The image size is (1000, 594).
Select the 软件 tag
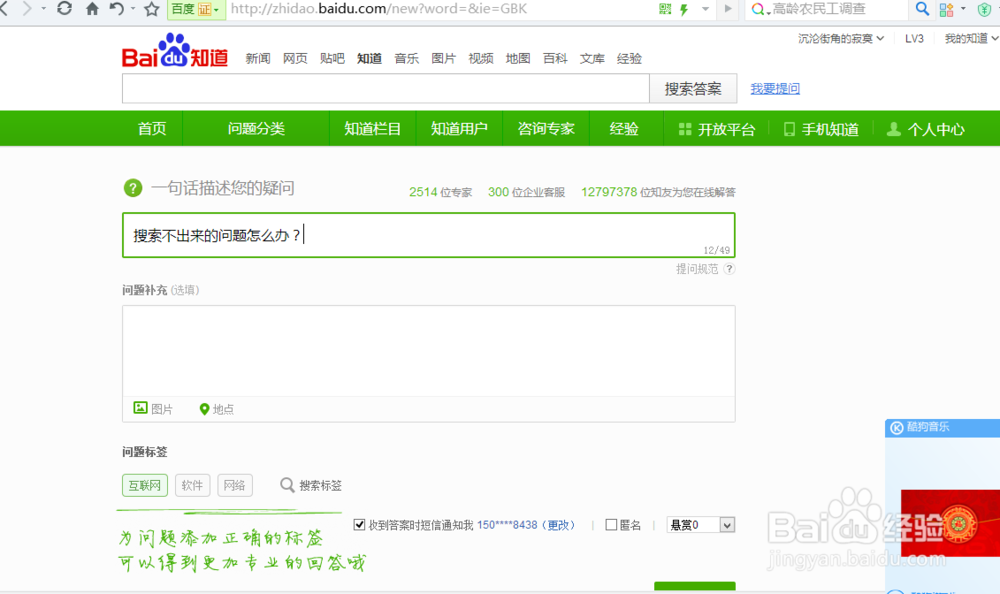[x=192, y=486]
